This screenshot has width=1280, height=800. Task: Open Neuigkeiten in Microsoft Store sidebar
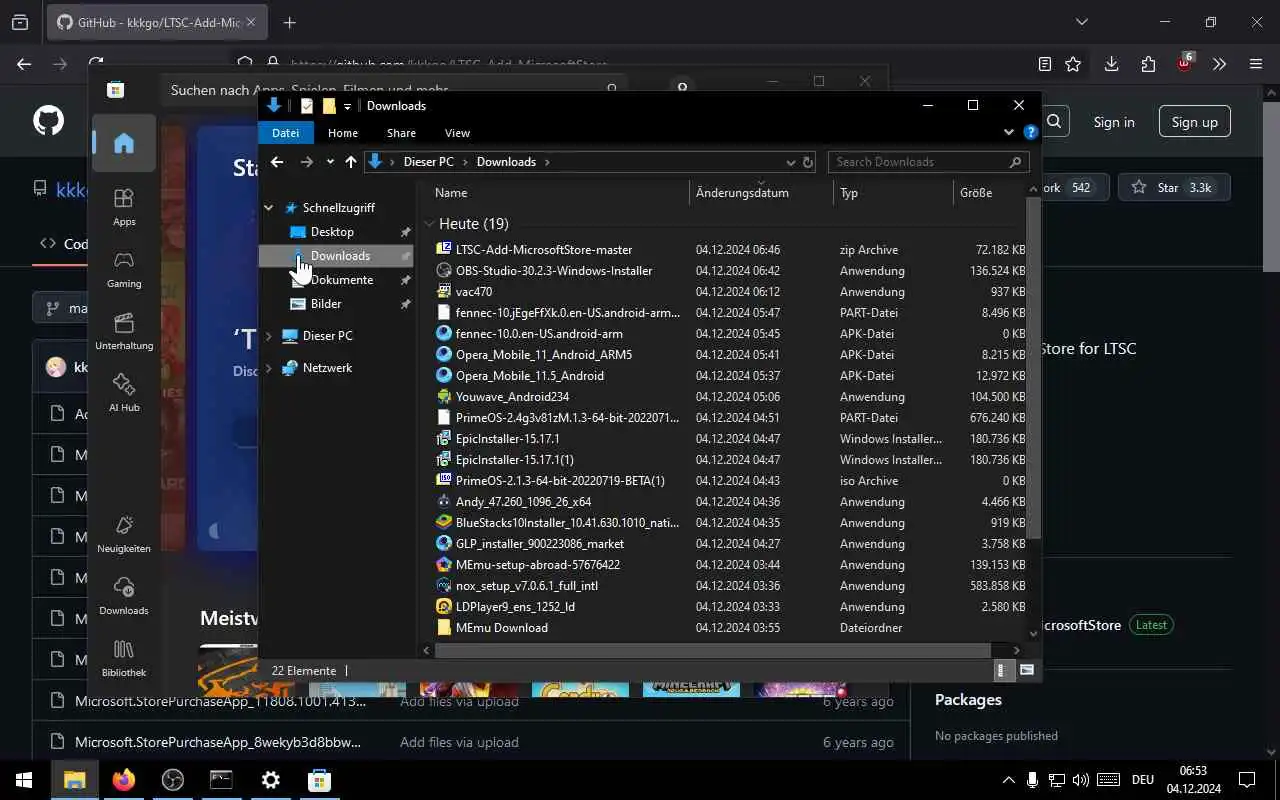coord(124,534)
